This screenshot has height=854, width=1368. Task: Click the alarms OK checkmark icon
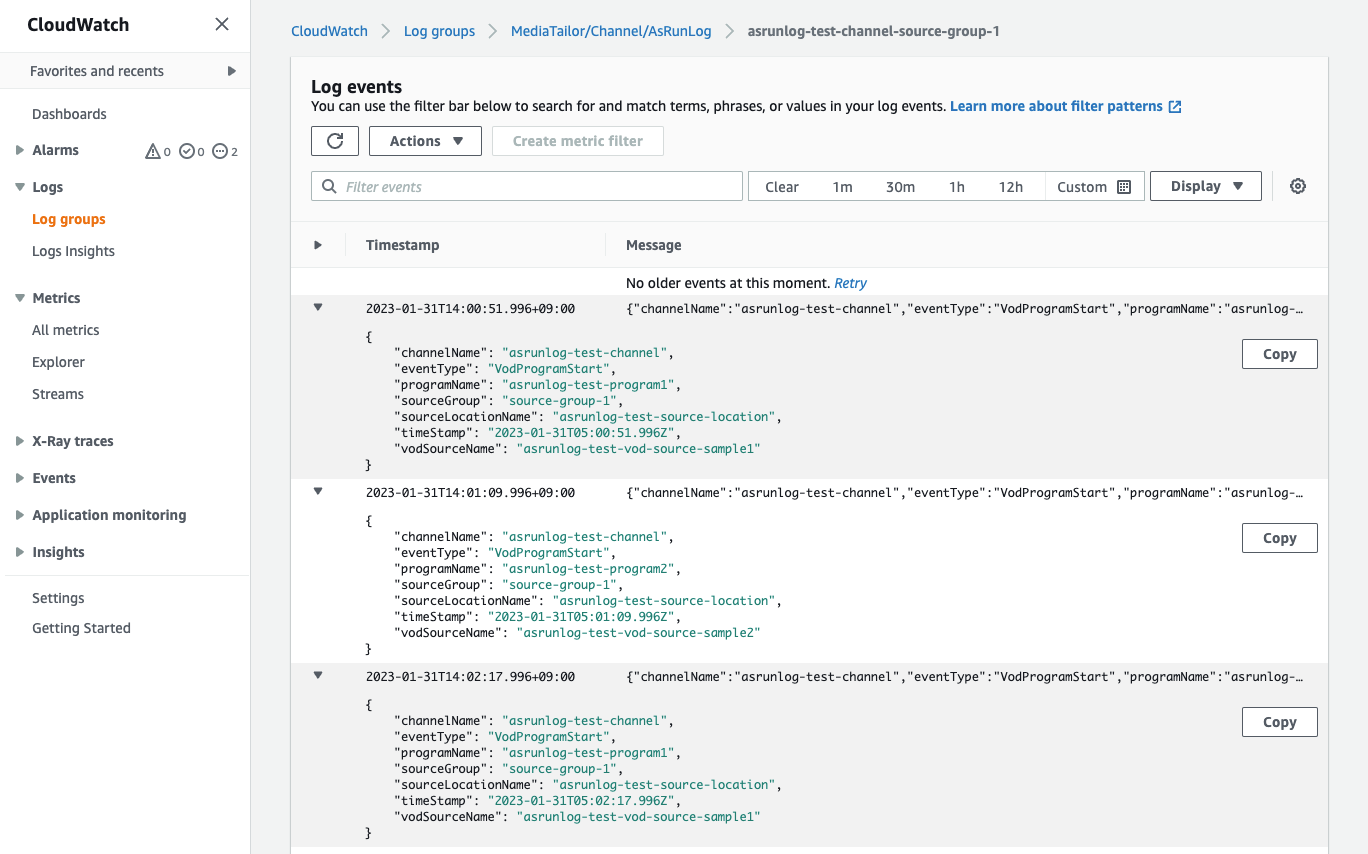coord(187,151)
